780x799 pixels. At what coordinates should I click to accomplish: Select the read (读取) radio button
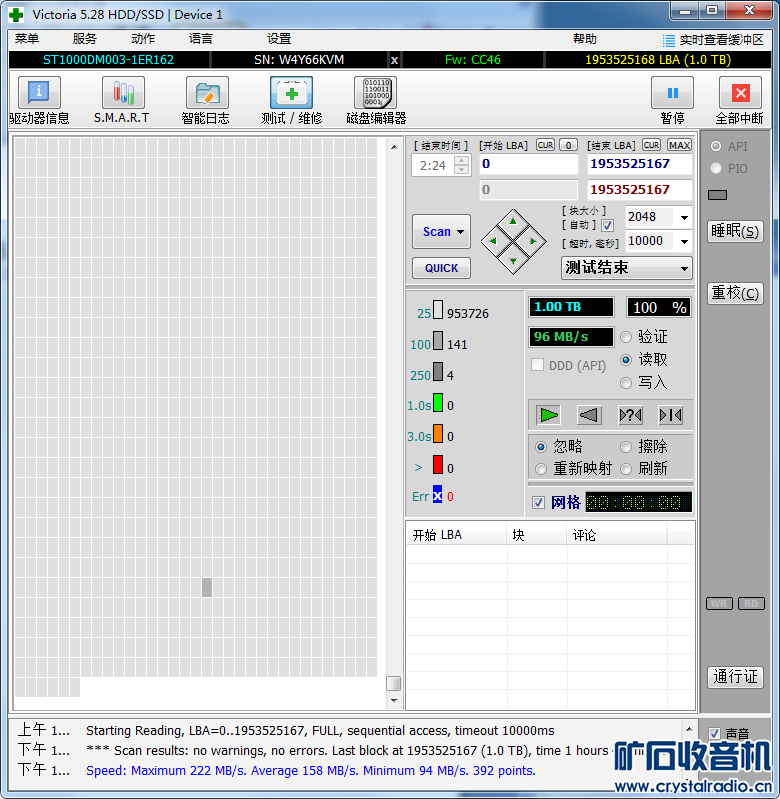626,360
